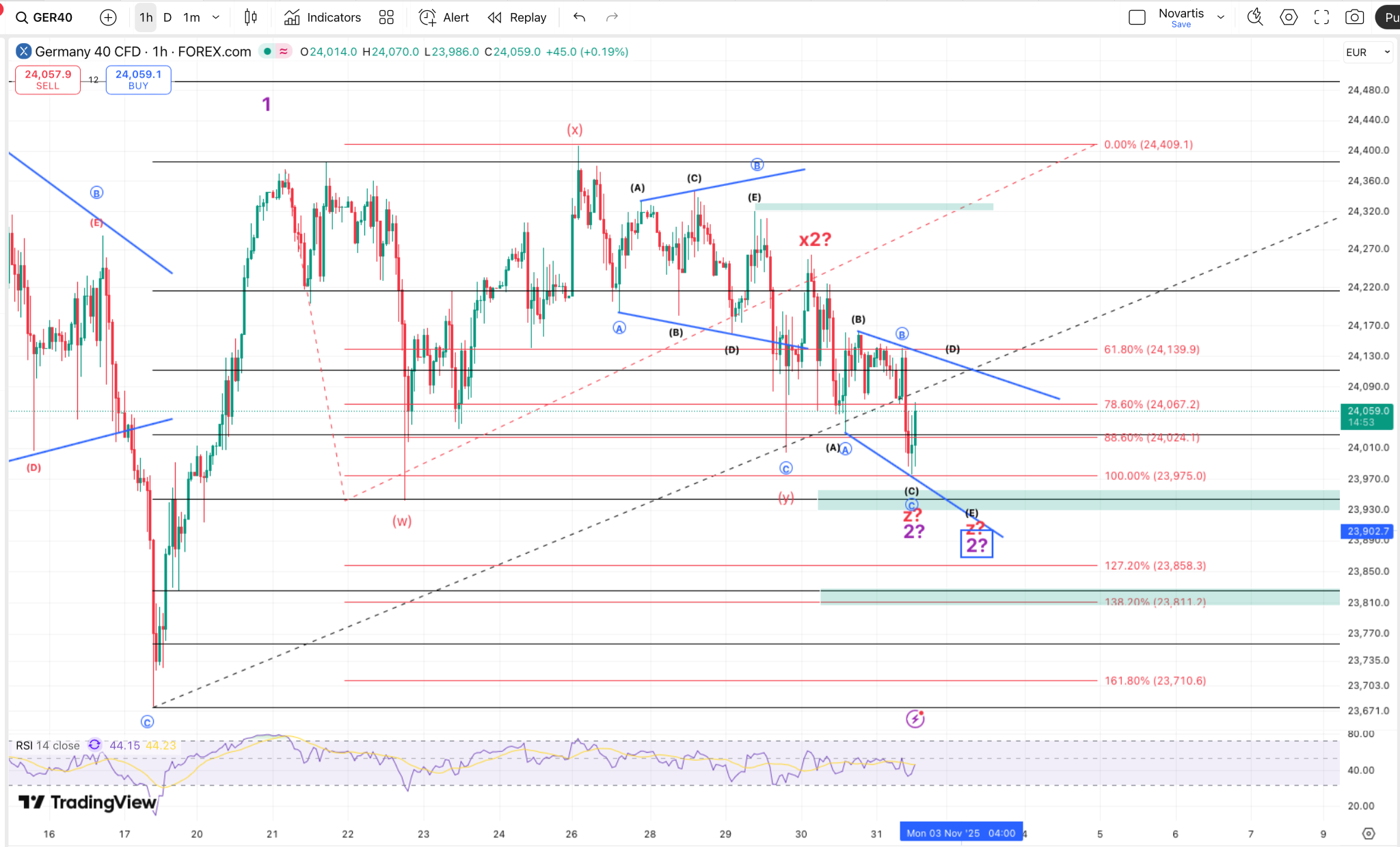Open the candlestick chart type selector

pyautogui.click(x=251, y=18)
